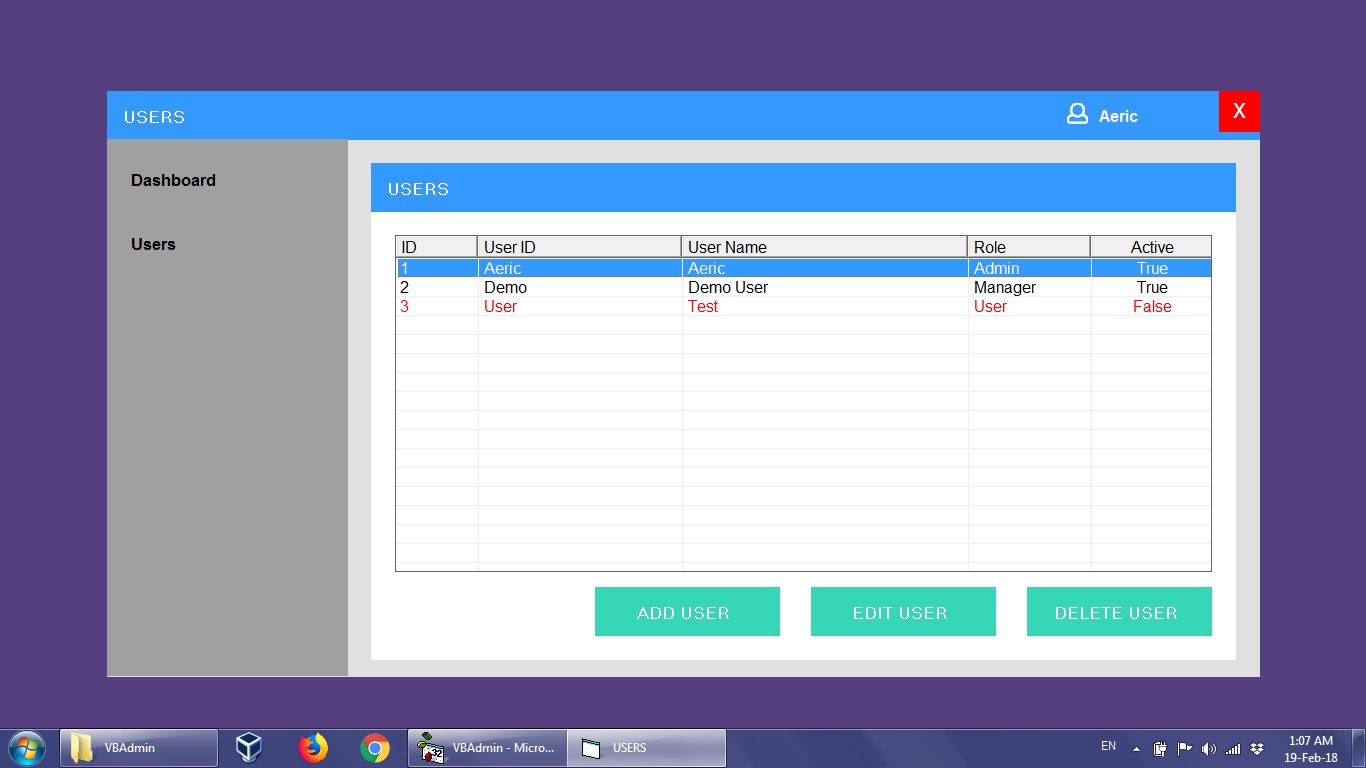Image resolution: width=1366 pixels, height=768 pixels.
Task: Switch to VBAdmin - Microsoft taskbar window
Action: [x=487, y=747]
